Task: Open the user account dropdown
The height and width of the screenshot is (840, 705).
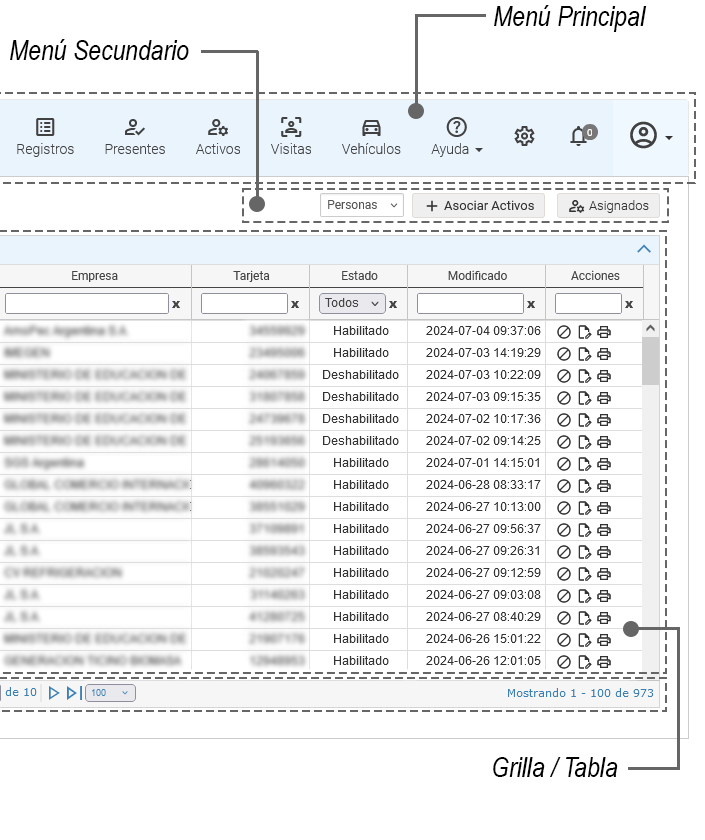Action: (650, 136)
